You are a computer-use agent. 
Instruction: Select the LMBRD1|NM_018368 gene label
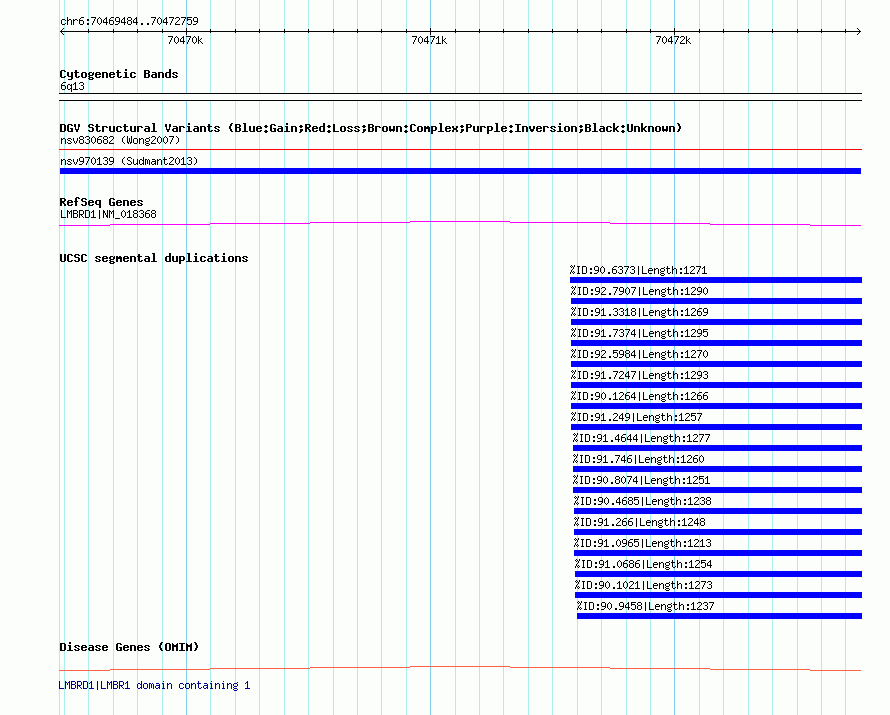click(x=108, y=214)
